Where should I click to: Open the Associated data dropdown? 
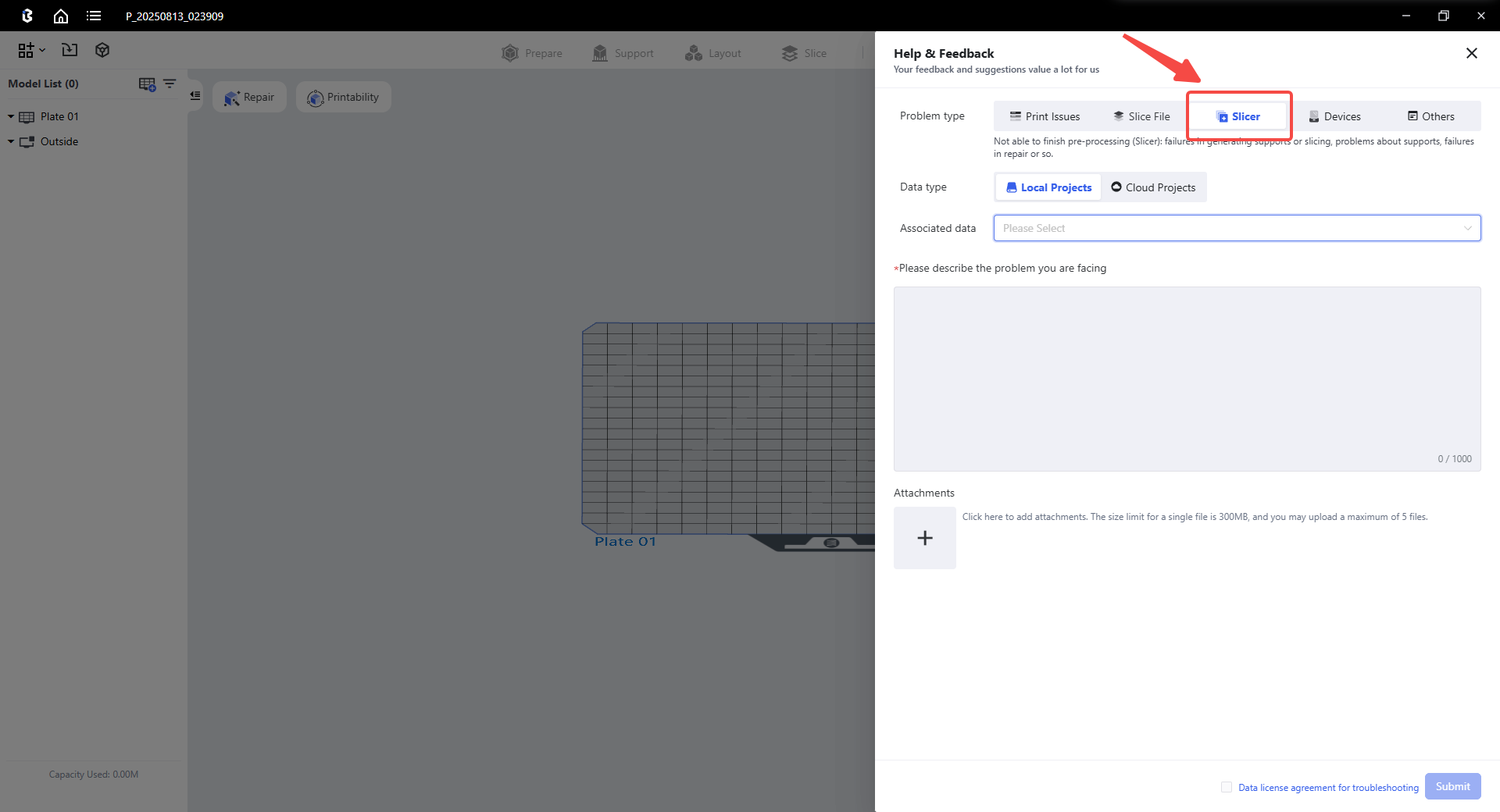pyautogui.click(x=1237, y=228)
